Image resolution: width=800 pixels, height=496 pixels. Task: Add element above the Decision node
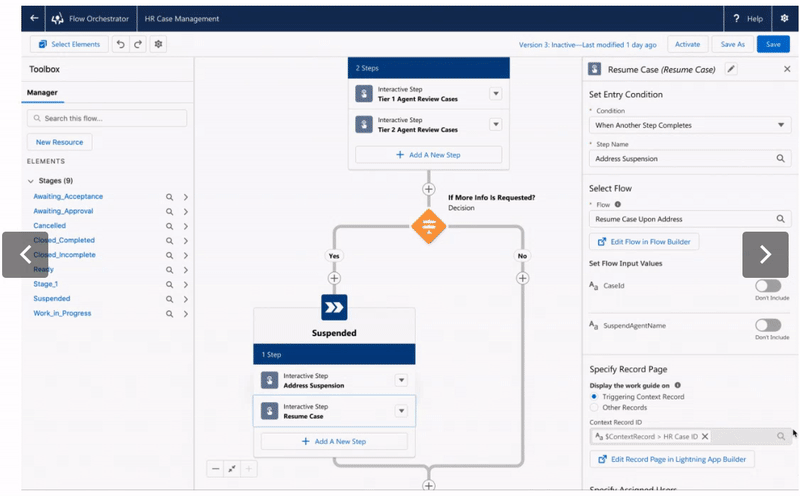coord(429,189)
